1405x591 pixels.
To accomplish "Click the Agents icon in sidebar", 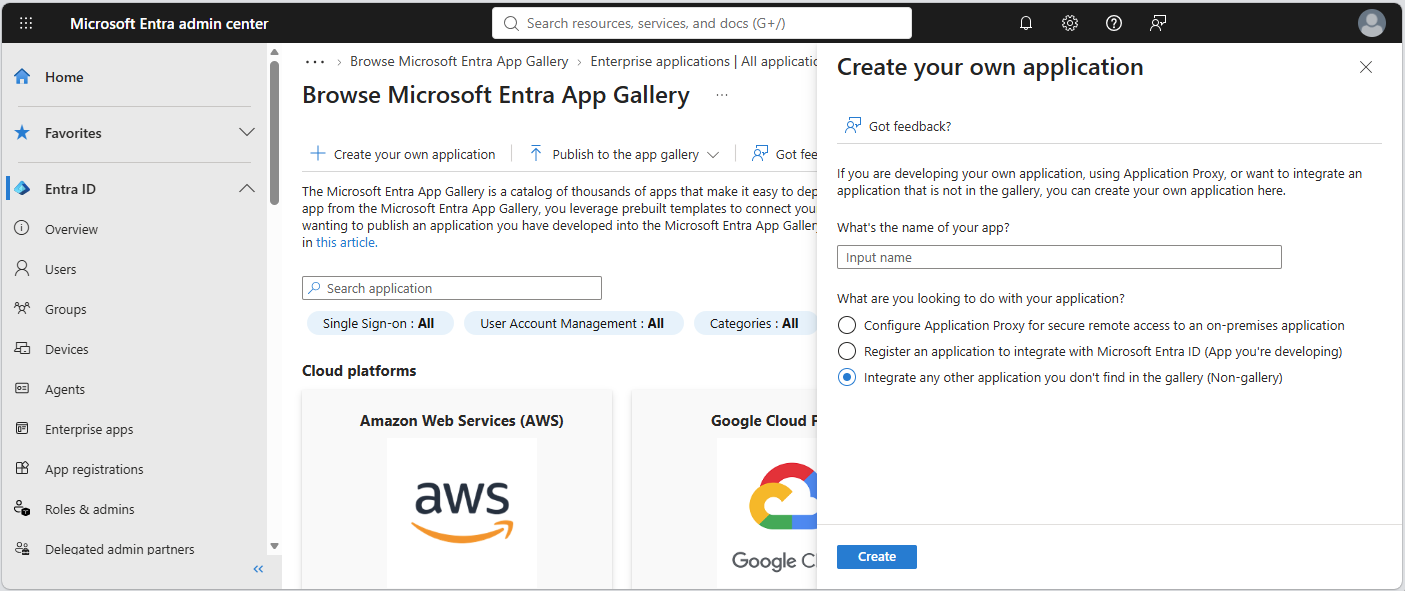I will 22,389.
